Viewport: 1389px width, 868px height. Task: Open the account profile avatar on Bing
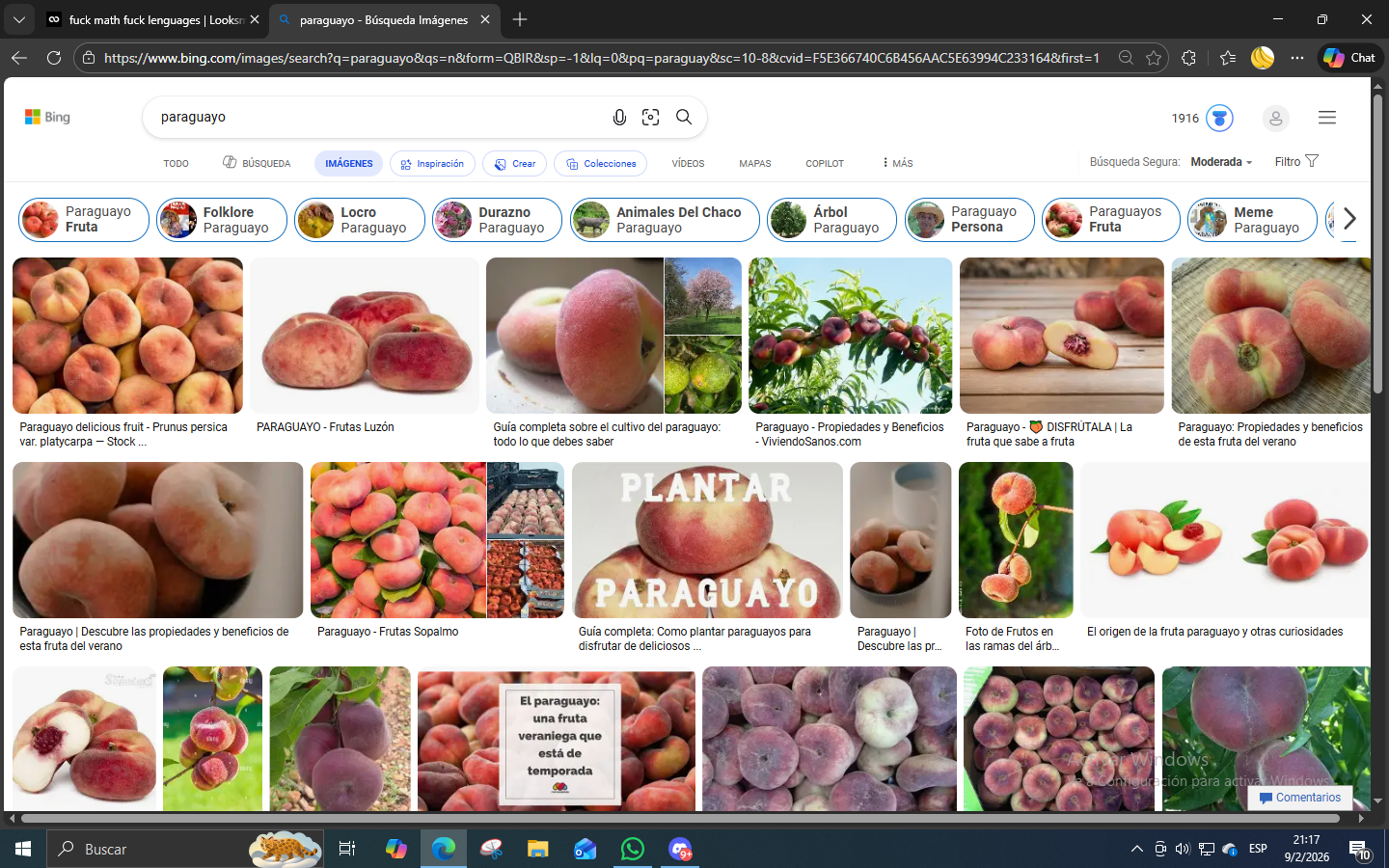pyautogui.click(x=1275, y=118)
